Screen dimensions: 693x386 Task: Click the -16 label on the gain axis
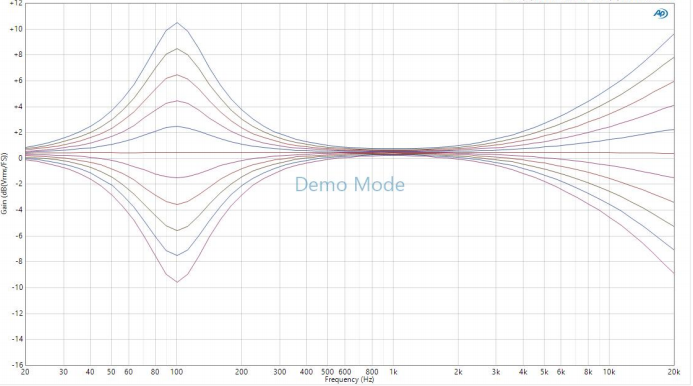pos(16,365)
